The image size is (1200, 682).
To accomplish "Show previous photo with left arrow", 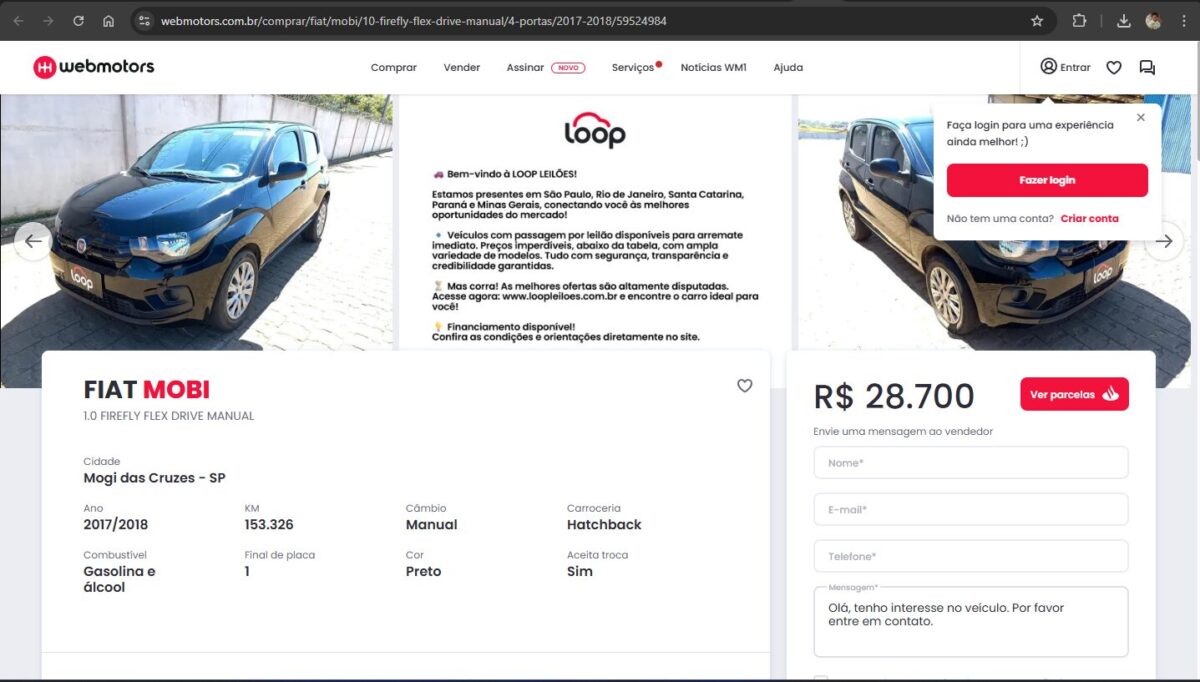I will [34, 241].
